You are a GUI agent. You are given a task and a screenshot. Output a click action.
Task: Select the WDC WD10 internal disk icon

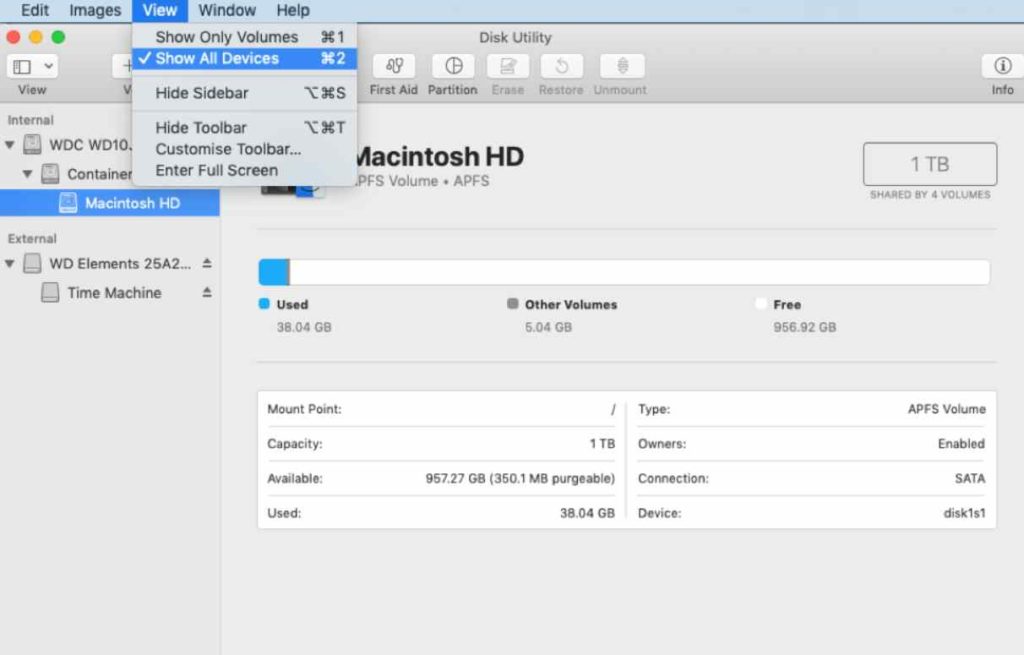click(32, 144)
